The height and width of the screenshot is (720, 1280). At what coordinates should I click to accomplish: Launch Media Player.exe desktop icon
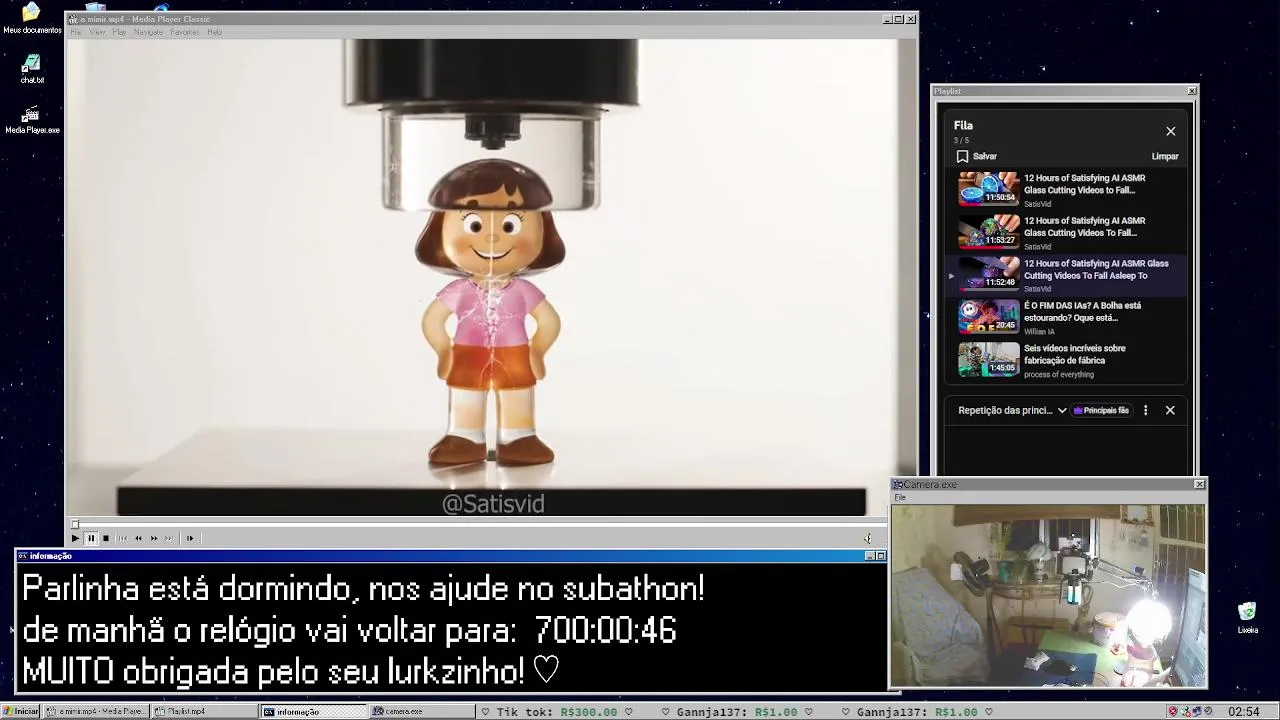(x=32, y=120)
